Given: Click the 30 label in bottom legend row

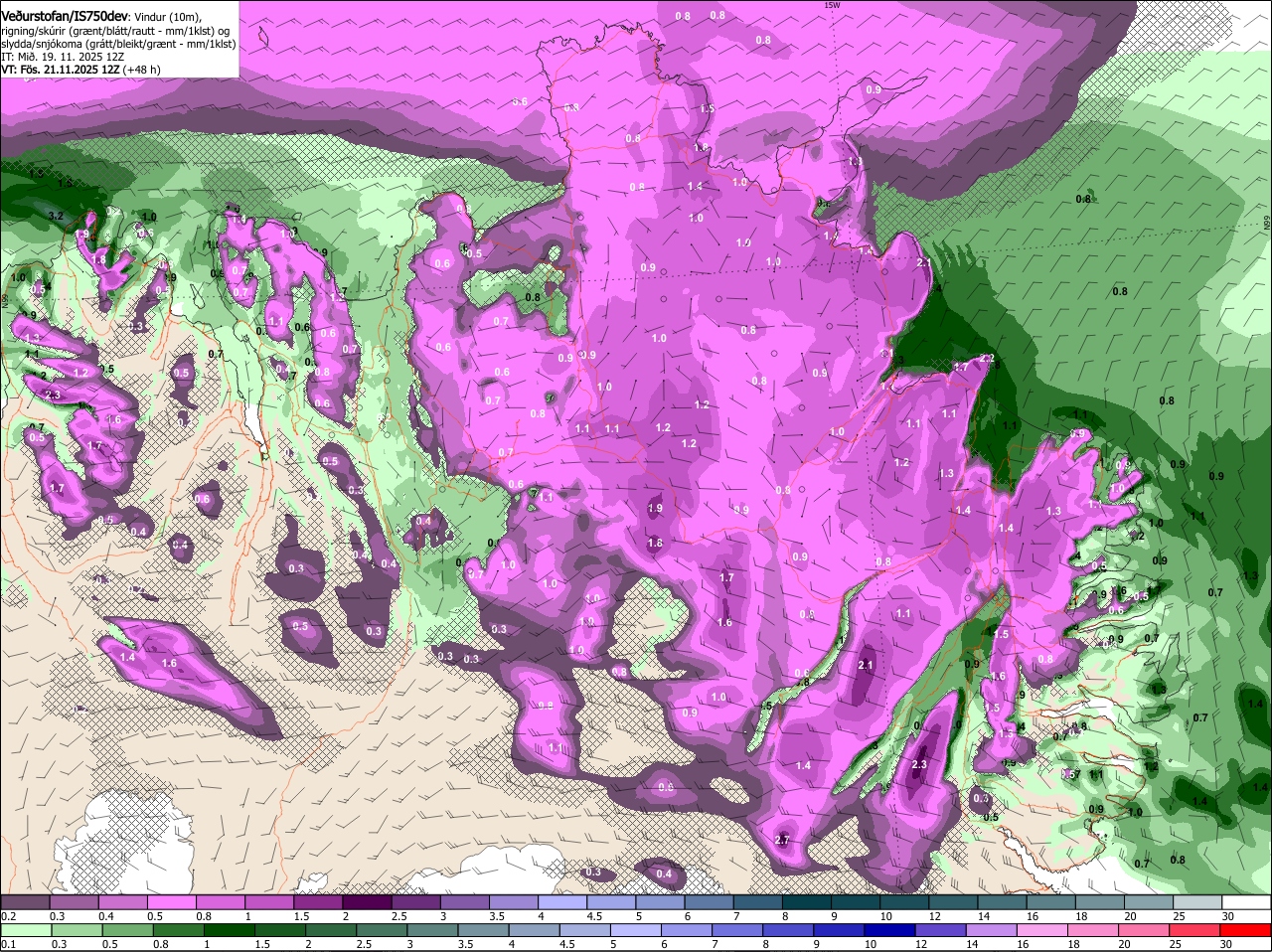Looking at the screenshot, I should [x=1226, y=944].
